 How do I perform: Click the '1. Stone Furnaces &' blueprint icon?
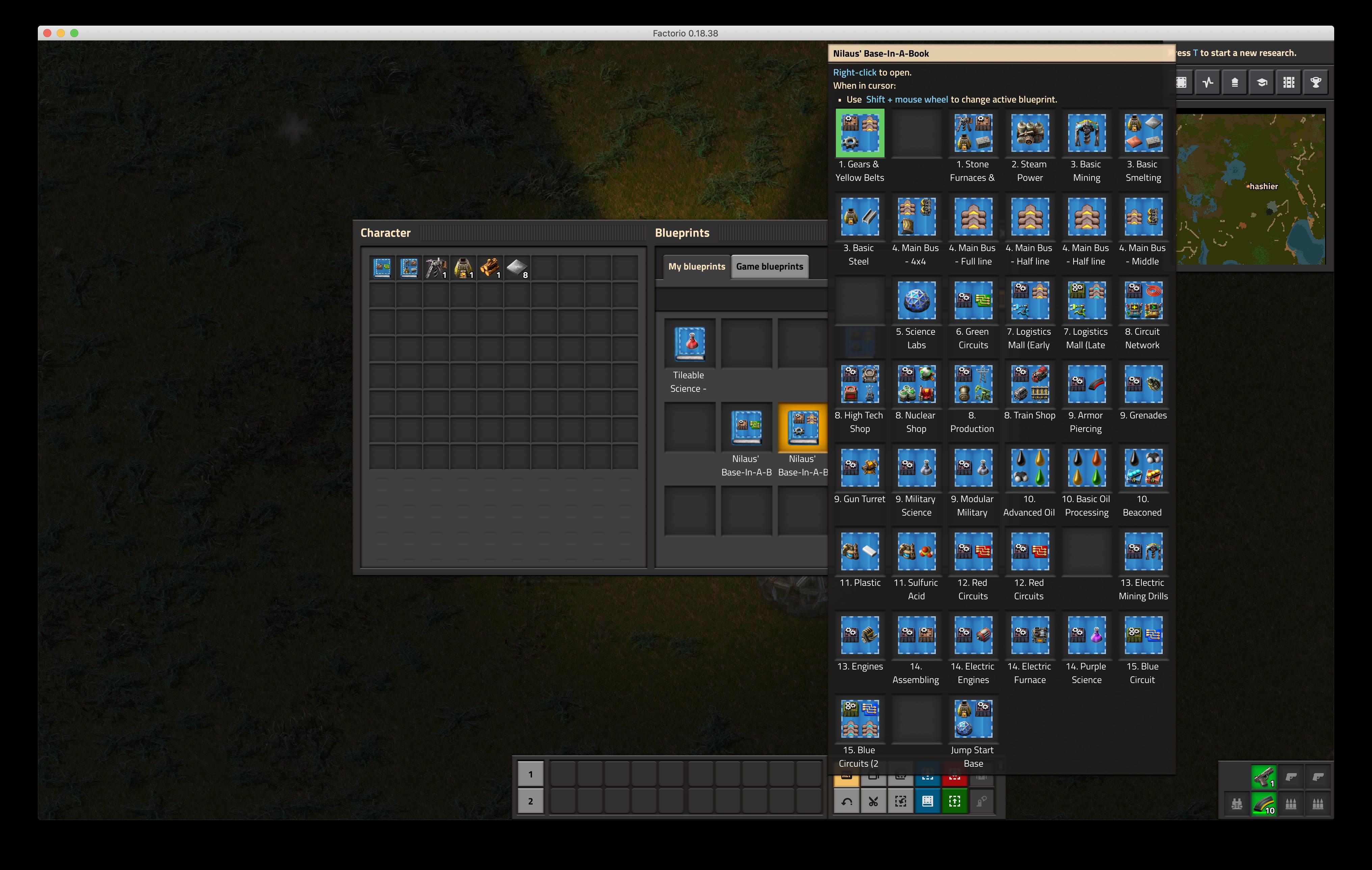pyautogui.click(x=973, y=133)
